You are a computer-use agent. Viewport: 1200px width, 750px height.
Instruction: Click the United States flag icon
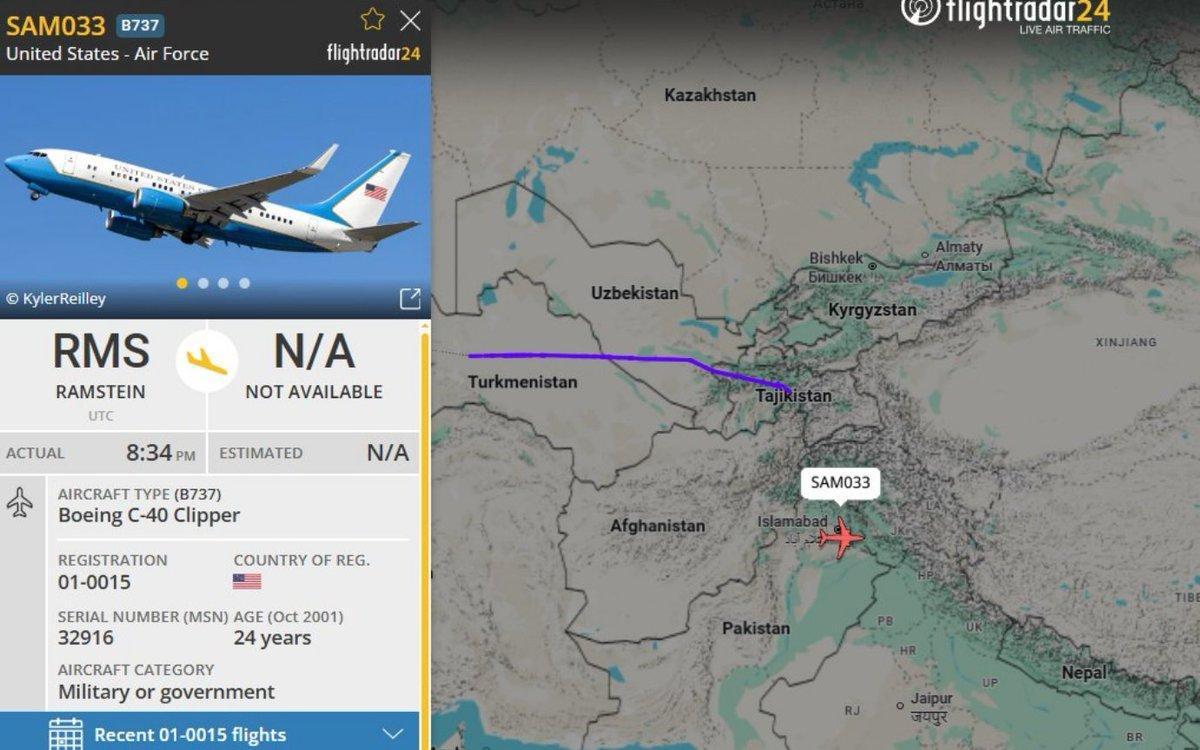[247, 581]
